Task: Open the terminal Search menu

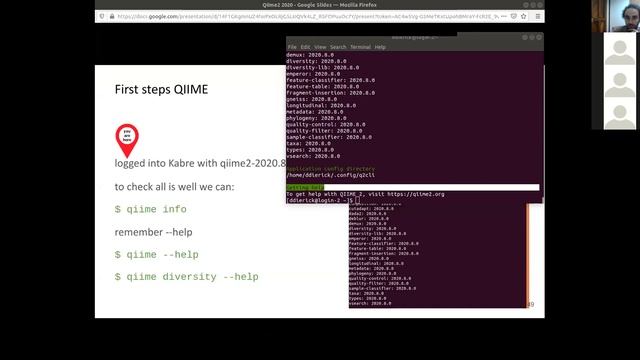Action: coord(338,47)
